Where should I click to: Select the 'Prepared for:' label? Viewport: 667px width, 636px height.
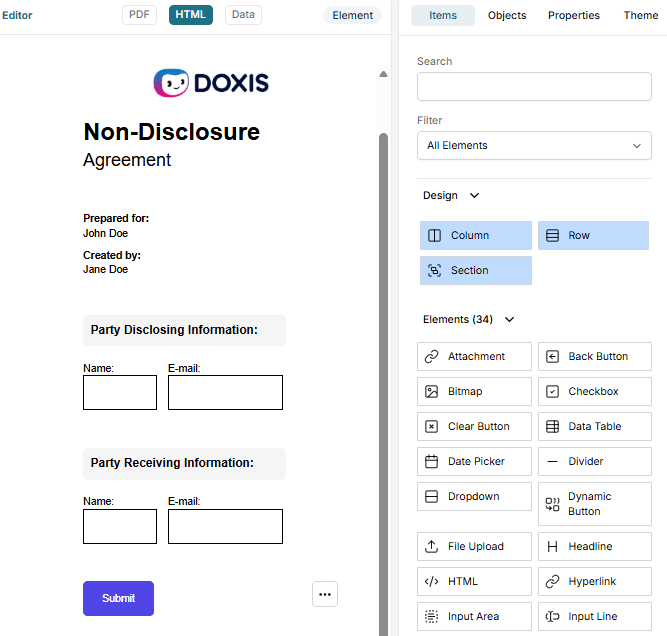[x=116, y=218]
